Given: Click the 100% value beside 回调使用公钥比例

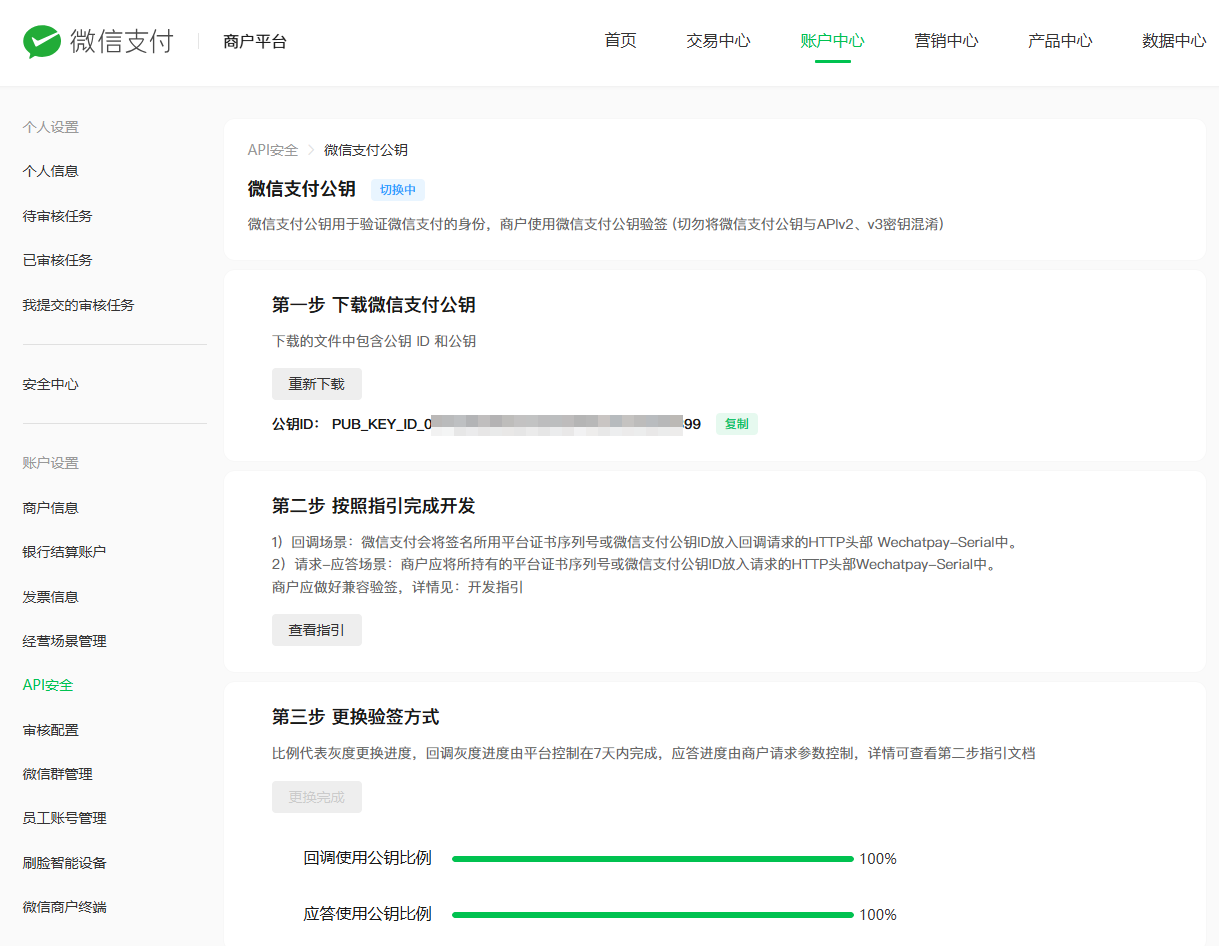Looking at the screenshot, I should (878, 859).
